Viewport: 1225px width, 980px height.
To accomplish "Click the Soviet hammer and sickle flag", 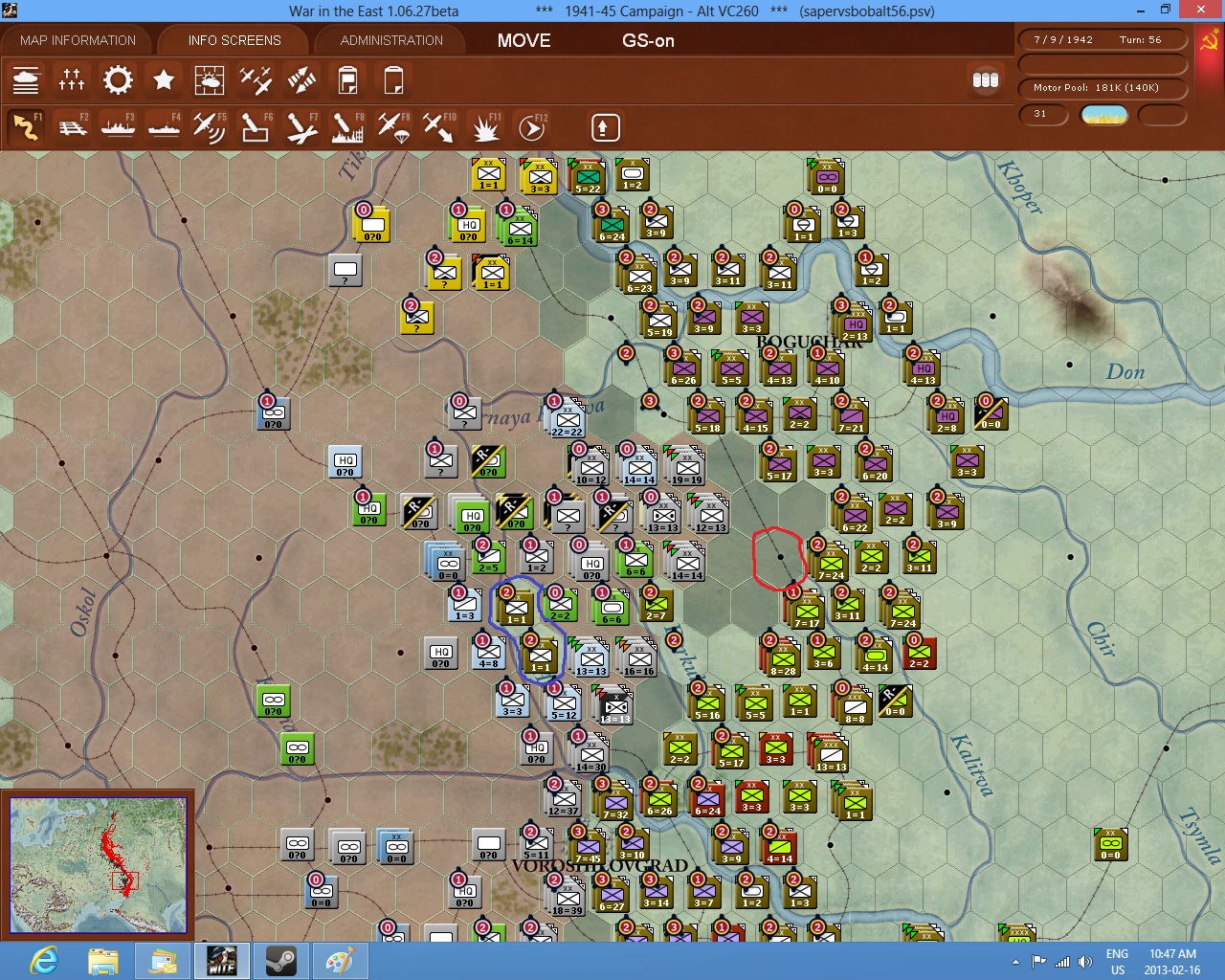I will [1210, 41].
